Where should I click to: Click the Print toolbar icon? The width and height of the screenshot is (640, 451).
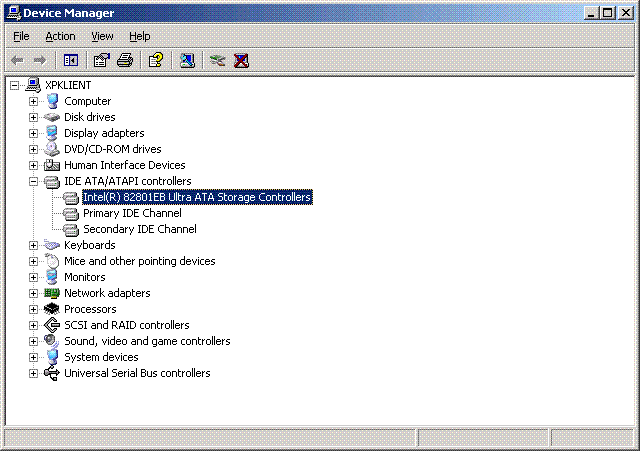[125, 61]
